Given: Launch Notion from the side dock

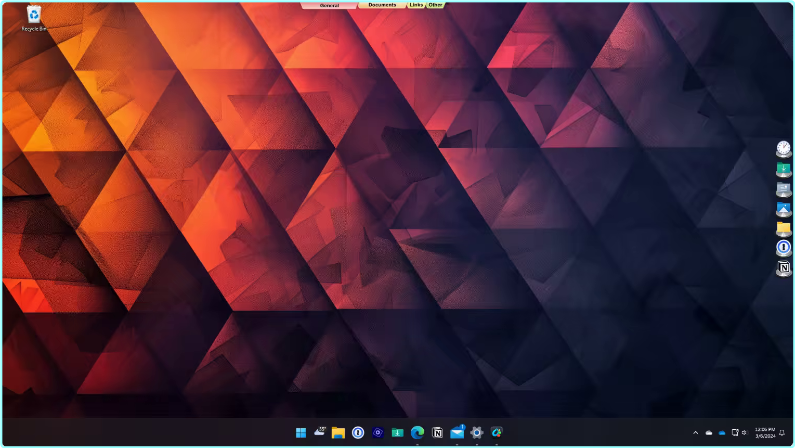Looking at the screenshot, I should tap(783, 268).
